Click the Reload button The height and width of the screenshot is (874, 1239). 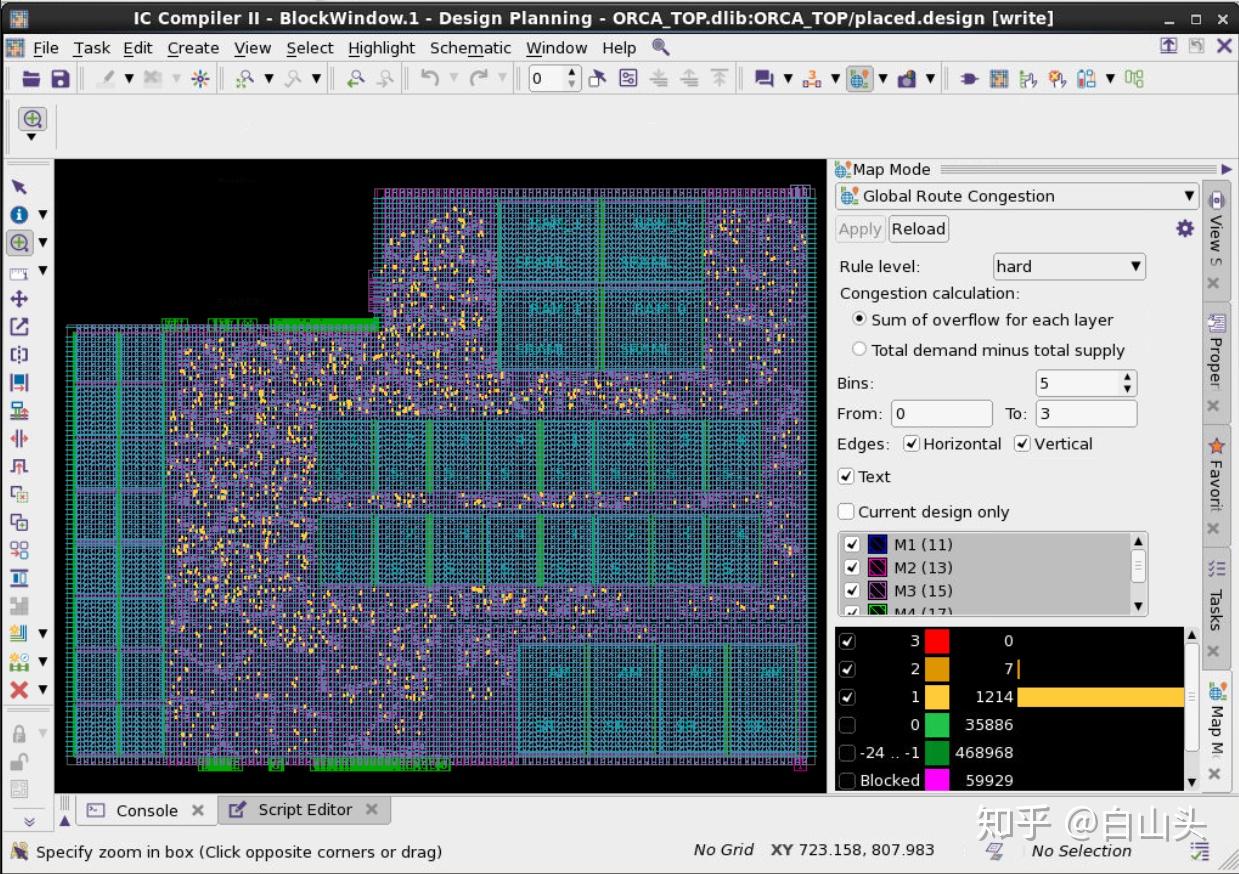(x=918, y=229)
